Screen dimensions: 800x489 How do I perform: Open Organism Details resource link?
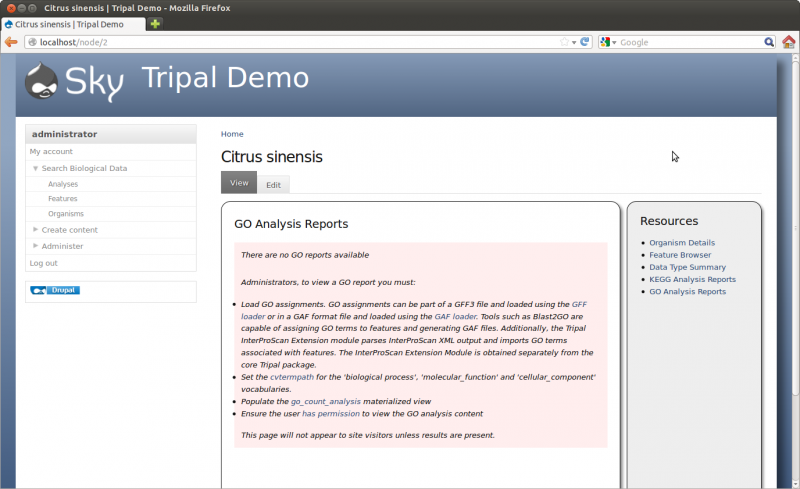682,242
